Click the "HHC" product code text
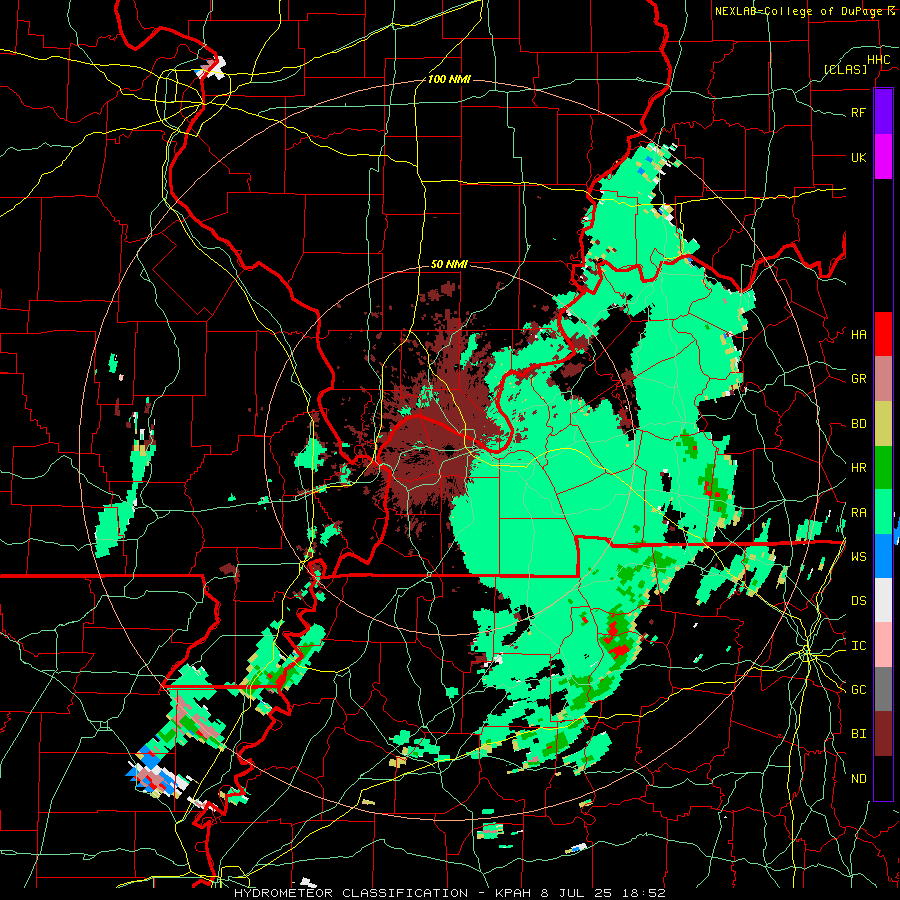 (878, 60)
